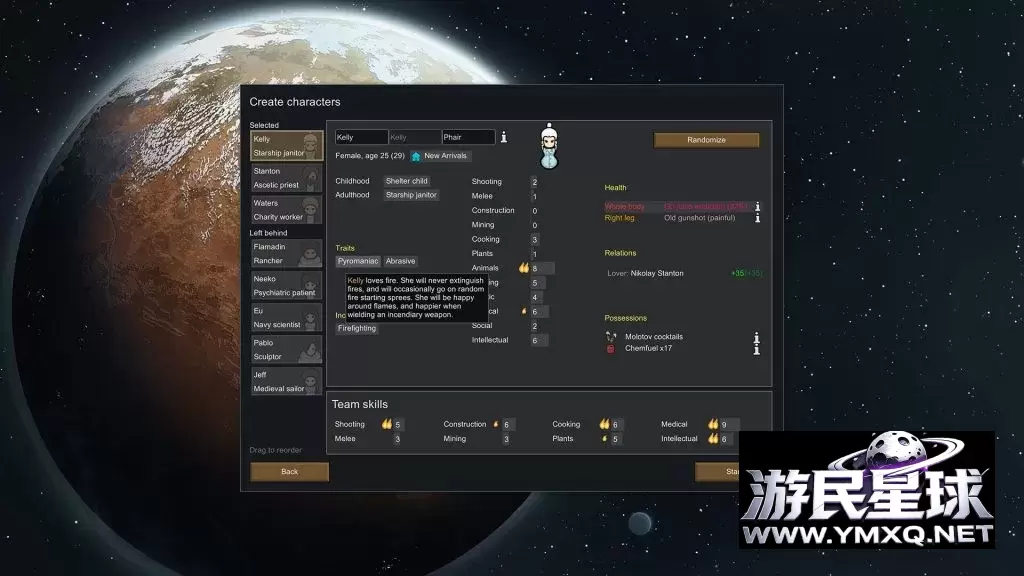Click the Shooting skill row label
The image size is (1024, 576).
click(x=487, y=182)
